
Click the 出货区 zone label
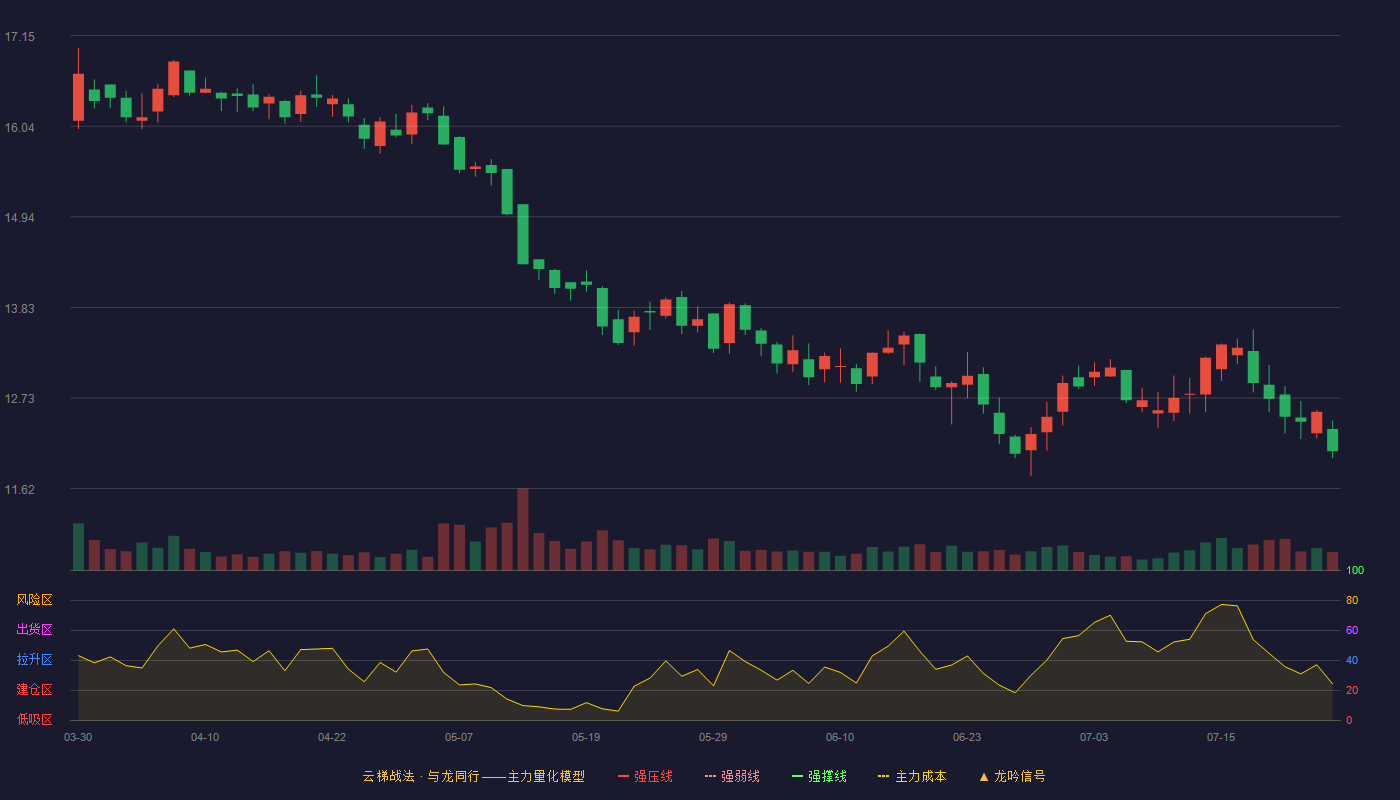[34, 630]
